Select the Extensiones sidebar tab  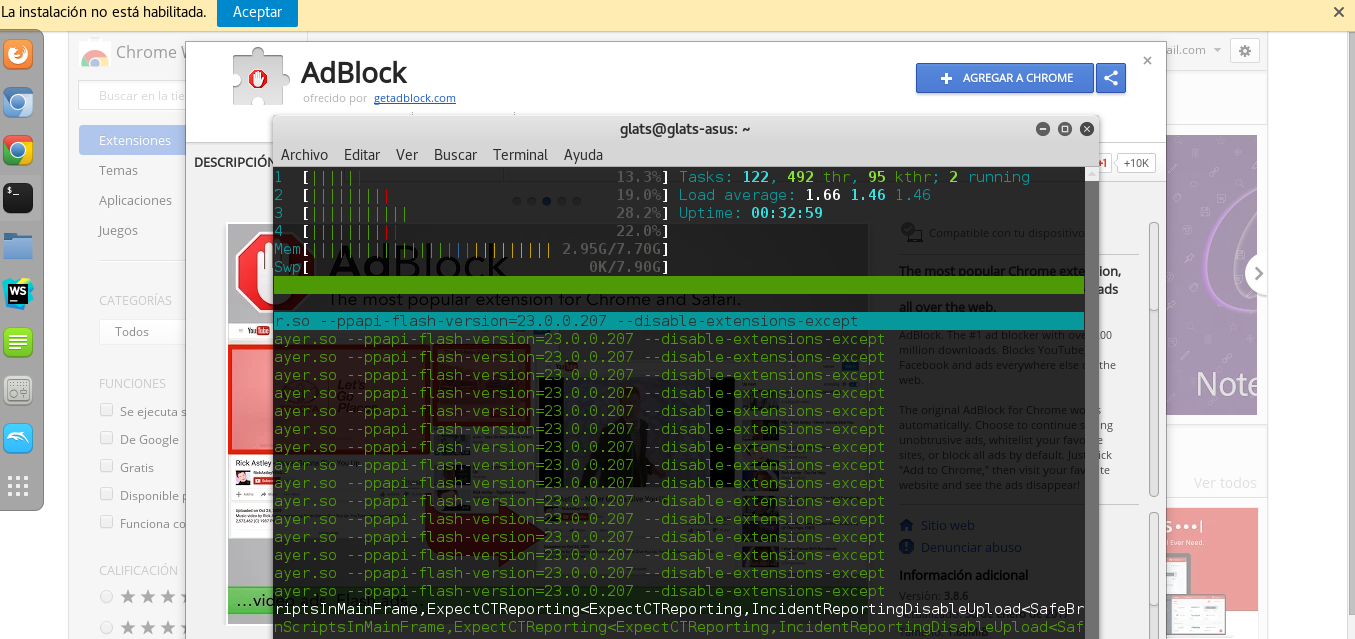pyautogui.click(x=133, y=141)
